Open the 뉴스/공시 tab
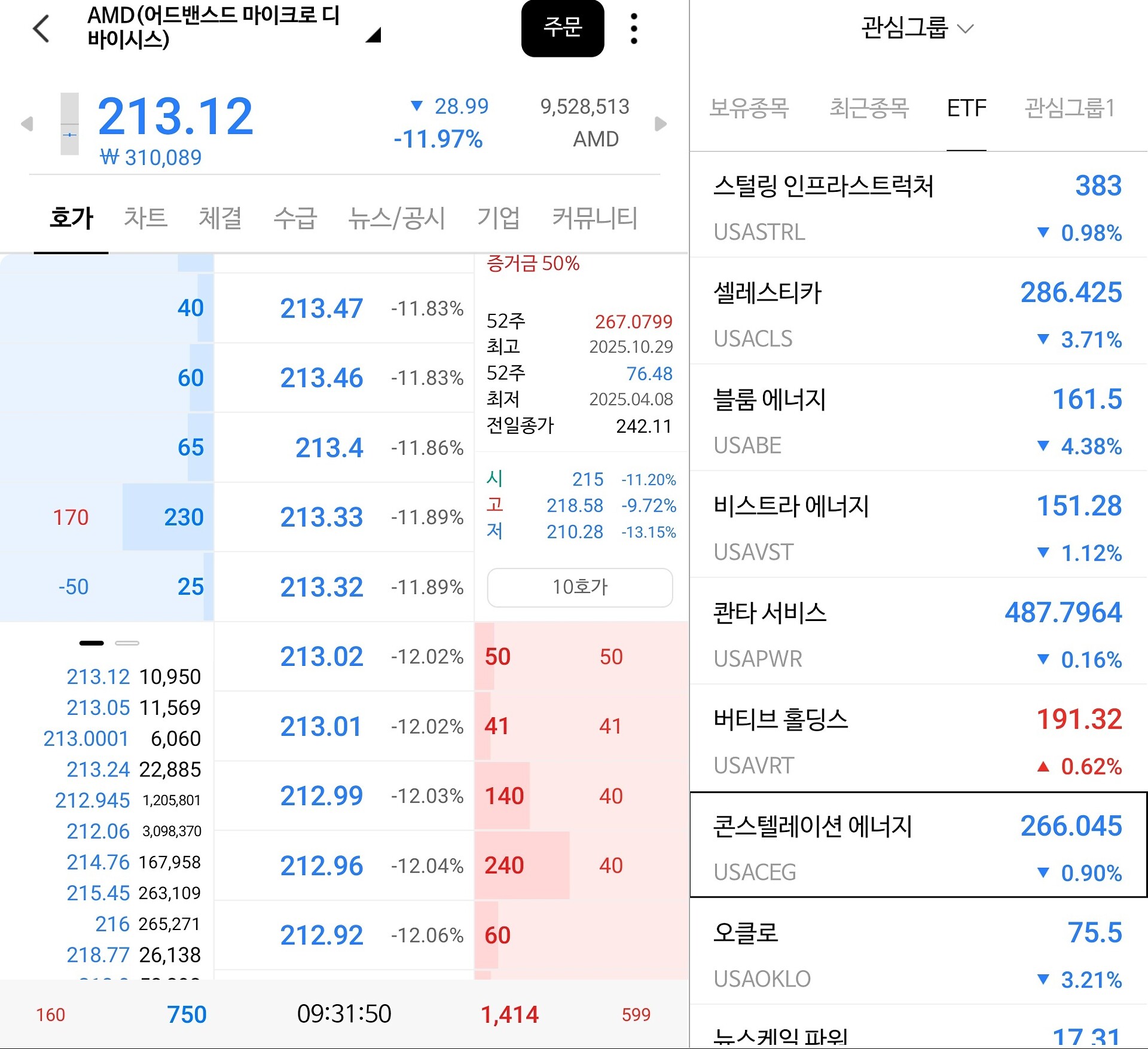 pos(396,218)
